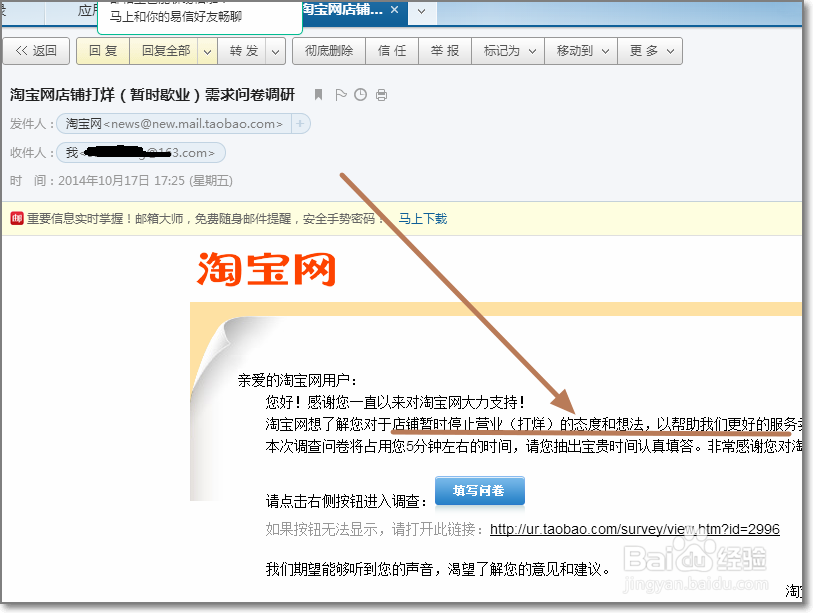Image resolution: width=813 pixels, height=613 pixels.
Task: Open the 转发 dropdown arrow
Action: pyautogui.click(x=275, y=51)
